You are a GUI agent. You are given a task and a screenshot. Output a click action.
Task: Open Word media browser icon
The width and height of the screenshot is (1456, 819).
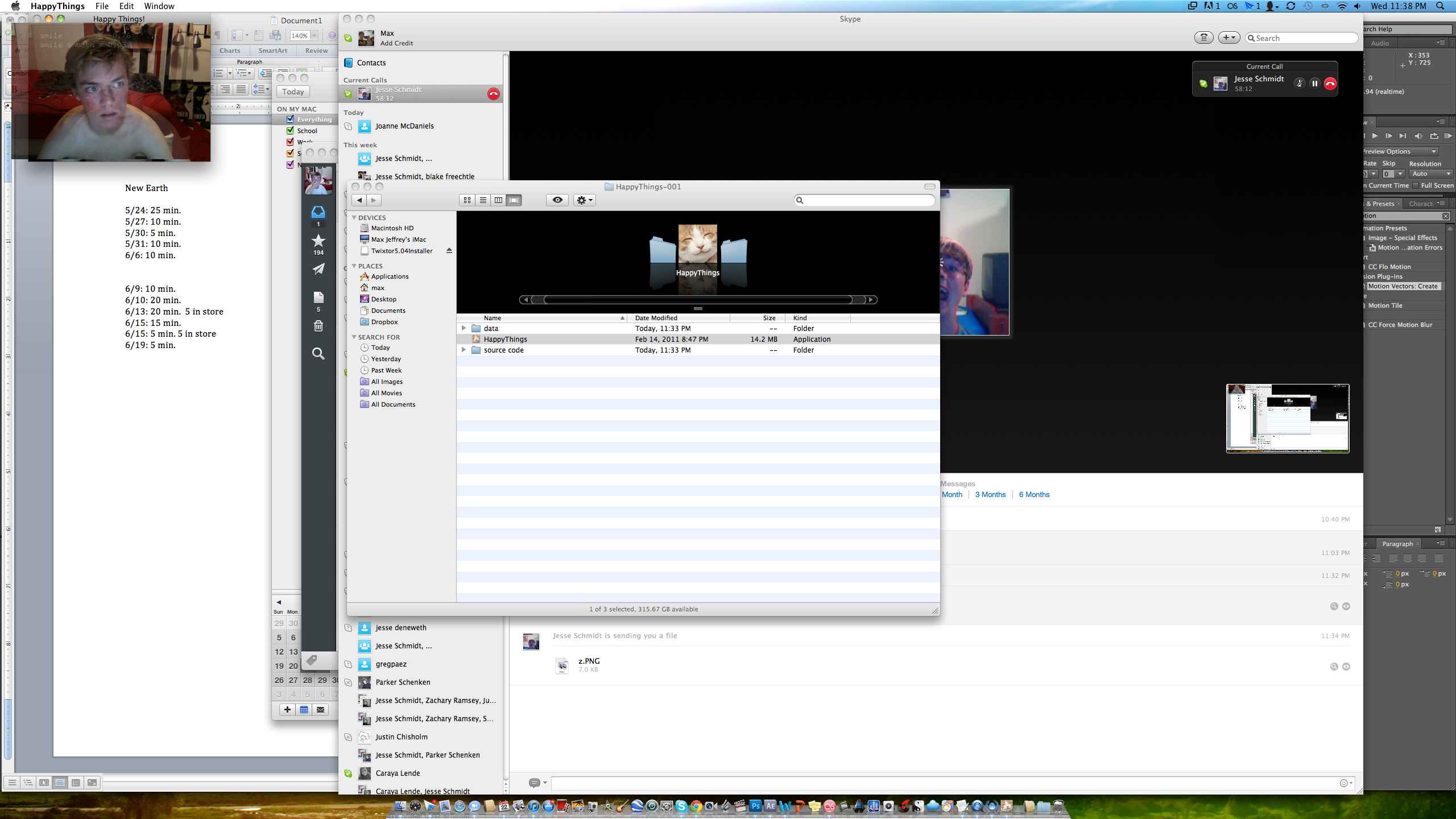point(275,35)
